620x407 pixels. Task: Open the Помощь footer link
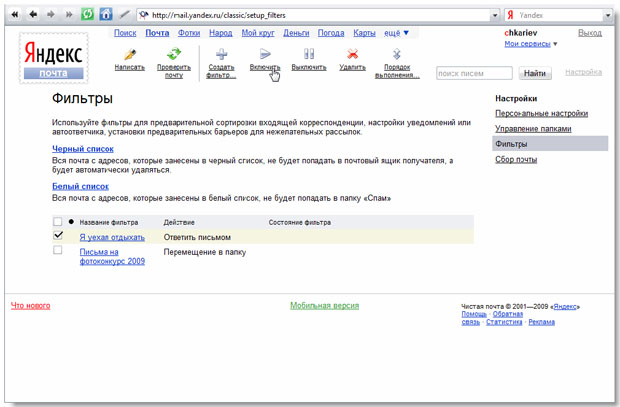click(x=474, y=314)
